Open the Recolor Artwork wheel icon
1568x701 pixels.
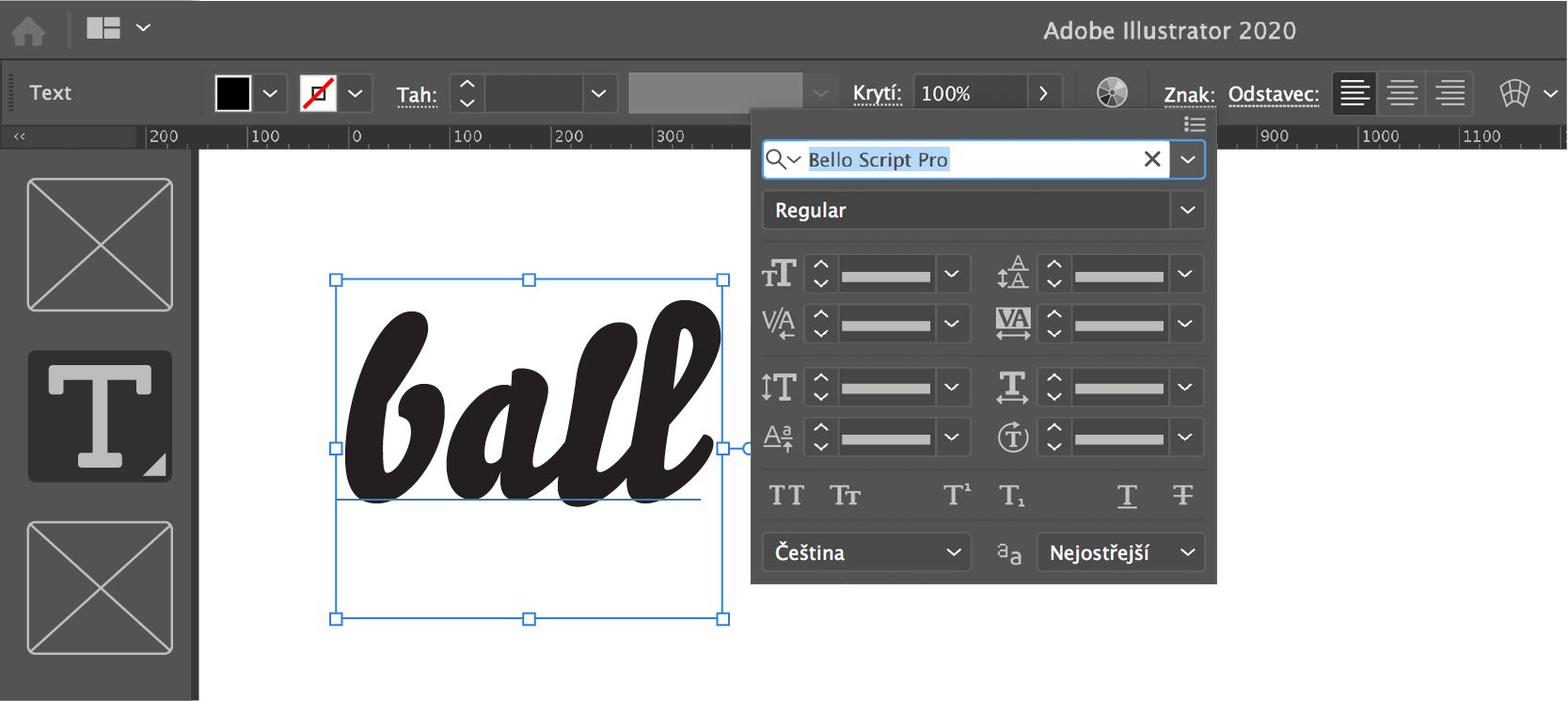point(1112,92)
